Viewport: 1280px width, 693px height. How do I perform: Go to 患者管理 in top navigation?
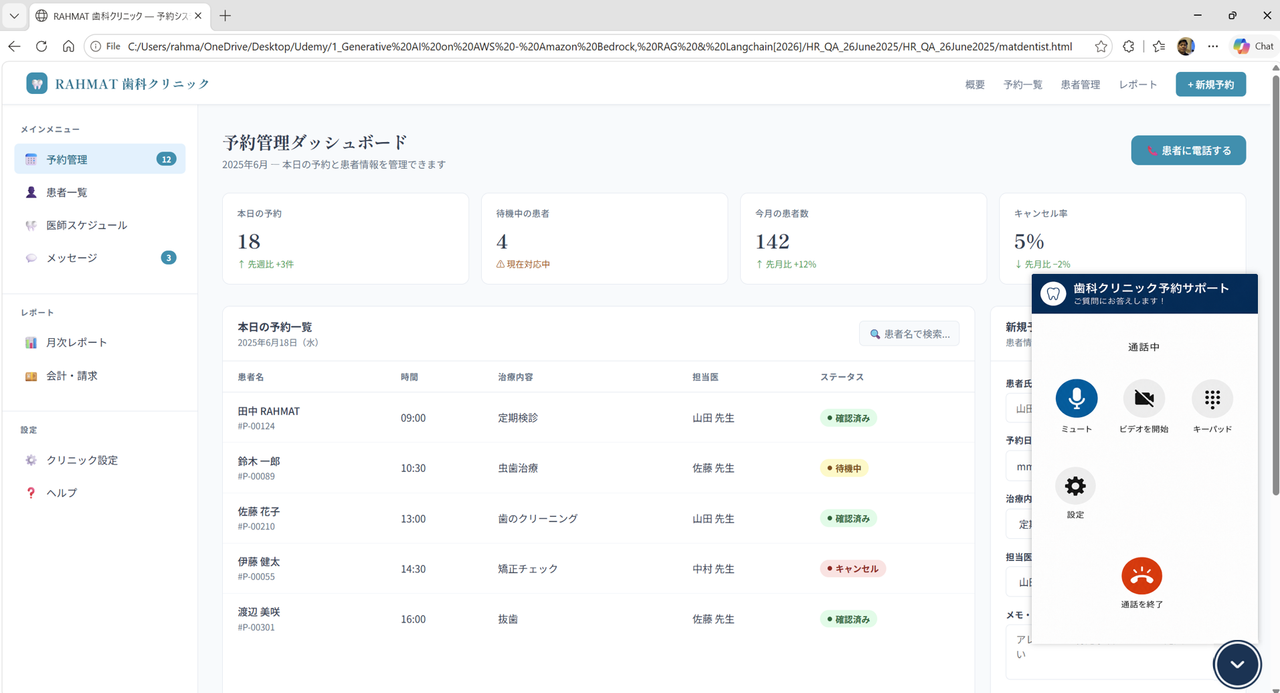coord(1080,85)
